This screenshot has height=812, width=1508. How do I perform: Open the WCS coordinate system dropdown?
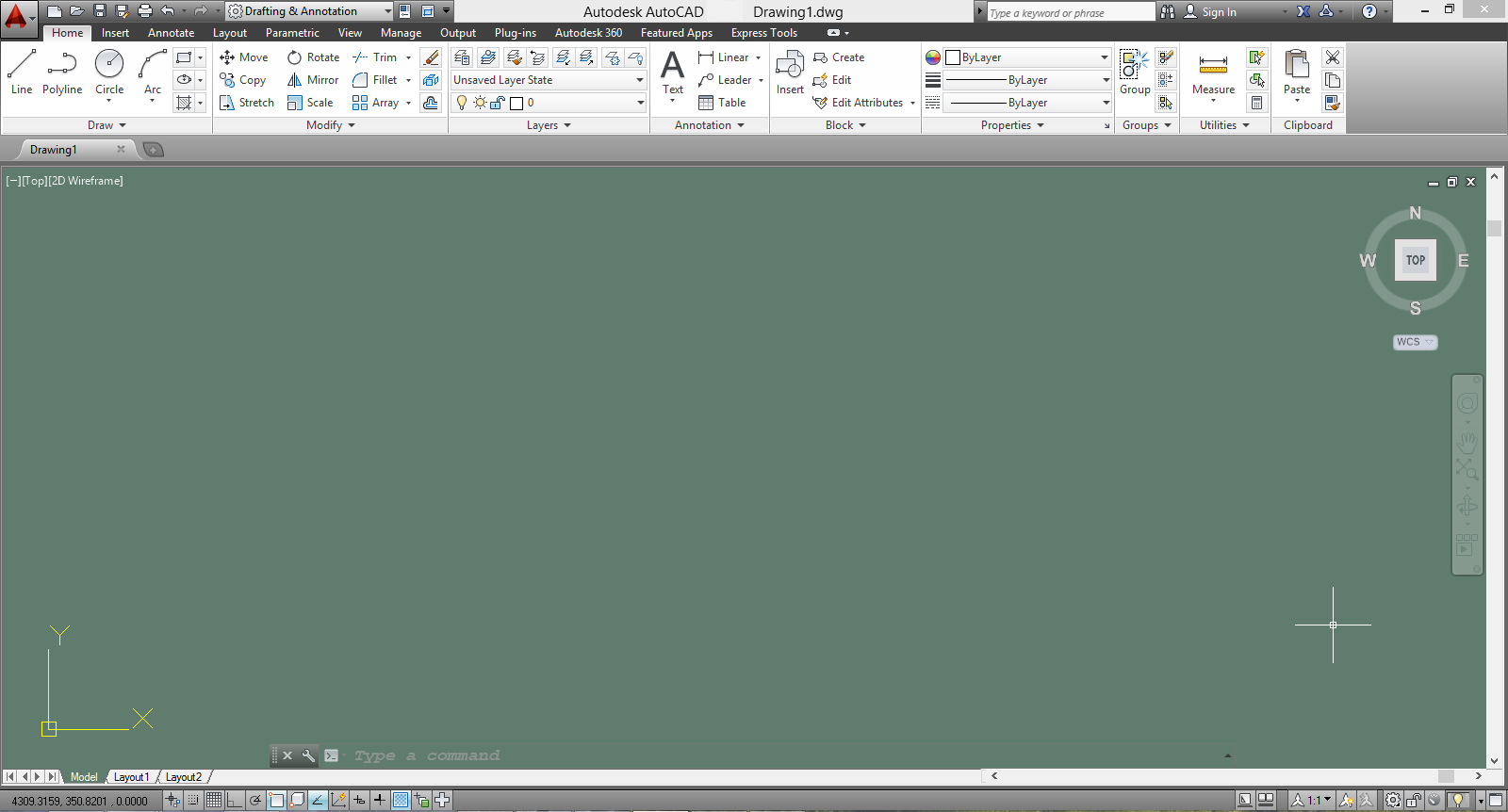click(1415, 342)
